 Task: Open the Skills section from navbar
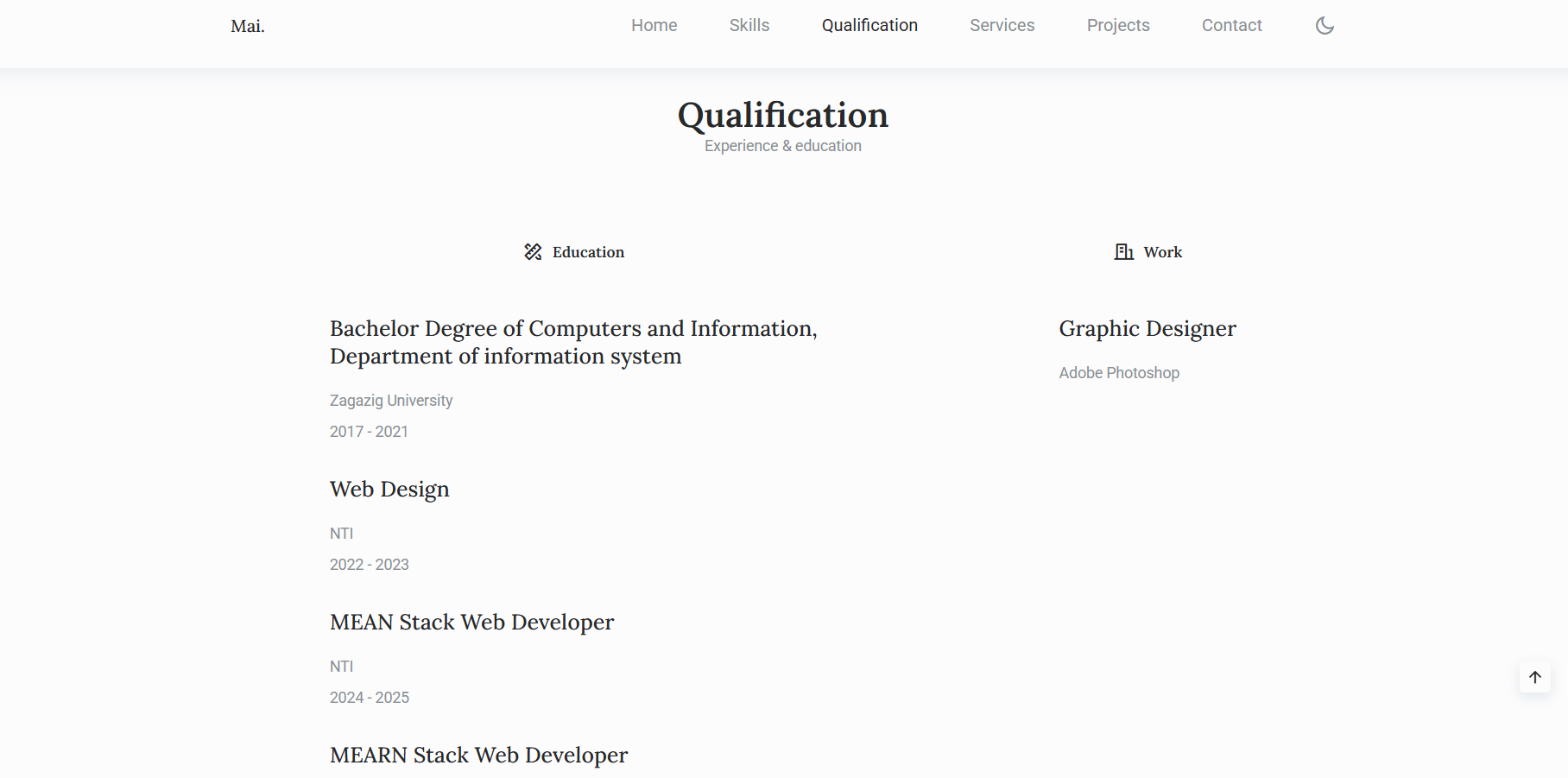point(749,26)
